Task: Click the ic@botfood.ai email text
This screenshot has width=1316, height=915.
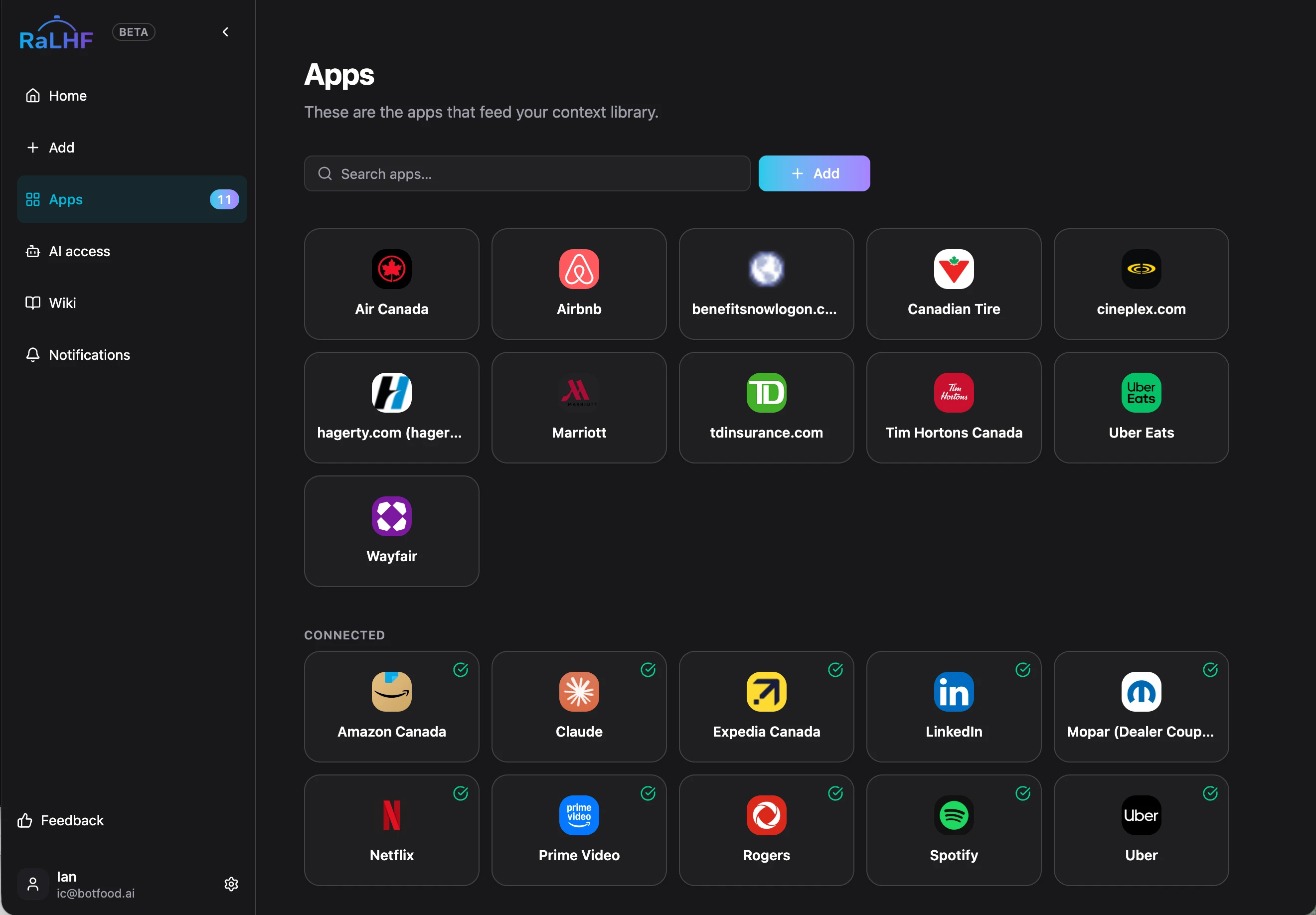Action: 96,893
